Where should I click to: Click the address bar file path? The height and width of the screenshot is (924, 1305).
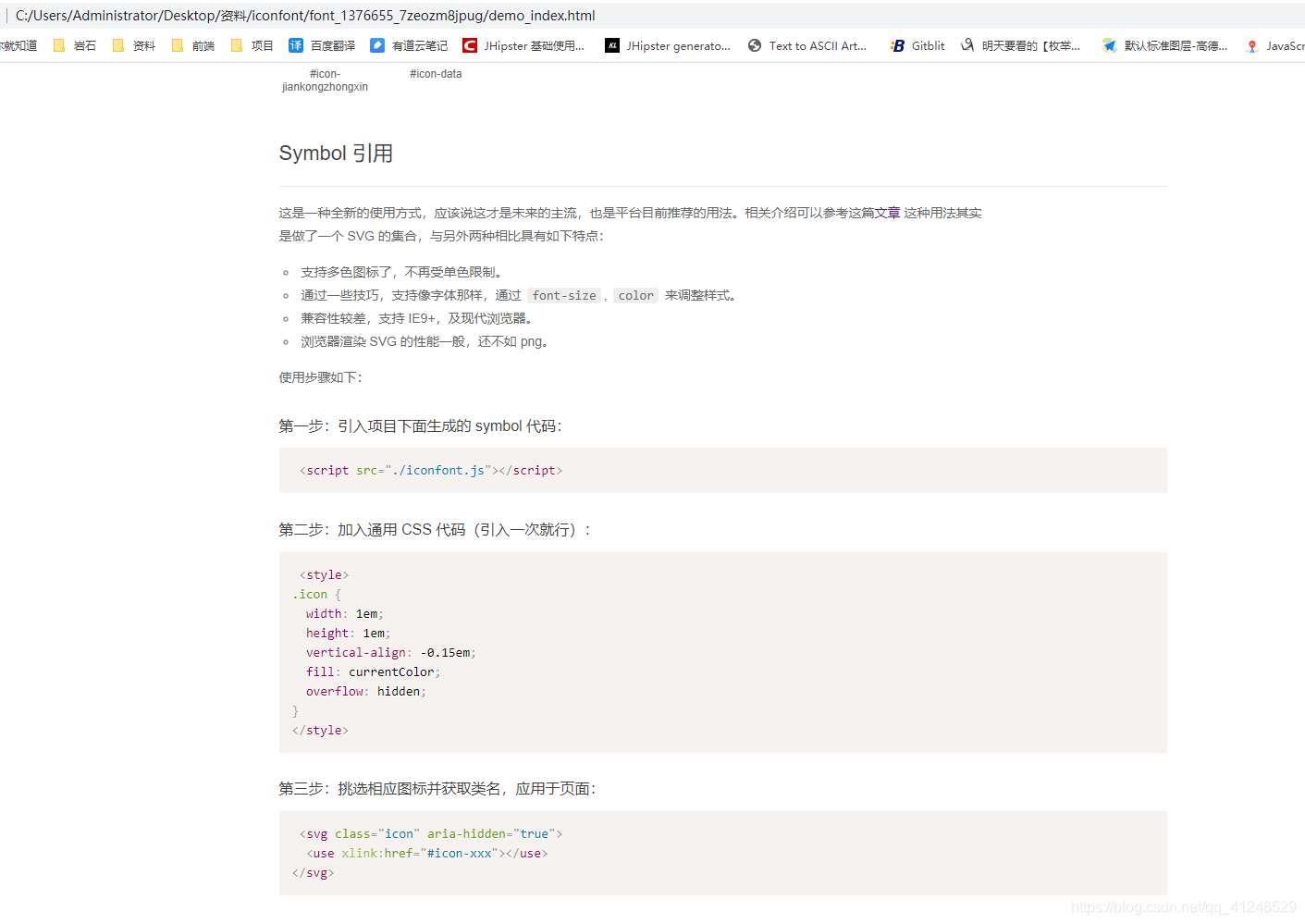307,15
